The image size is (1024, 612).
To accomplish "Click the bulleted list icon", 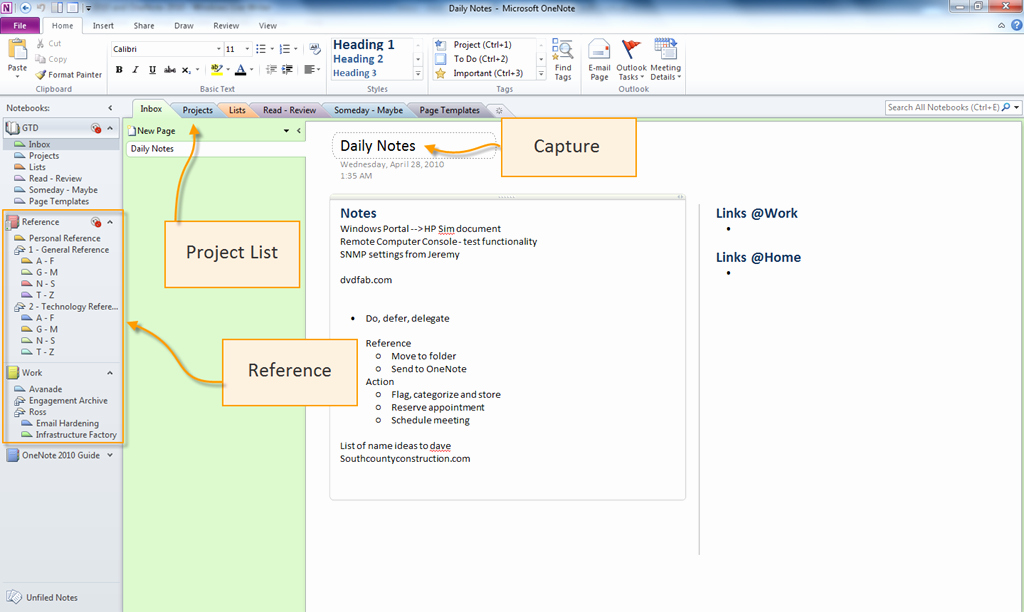I will [261, 49].
